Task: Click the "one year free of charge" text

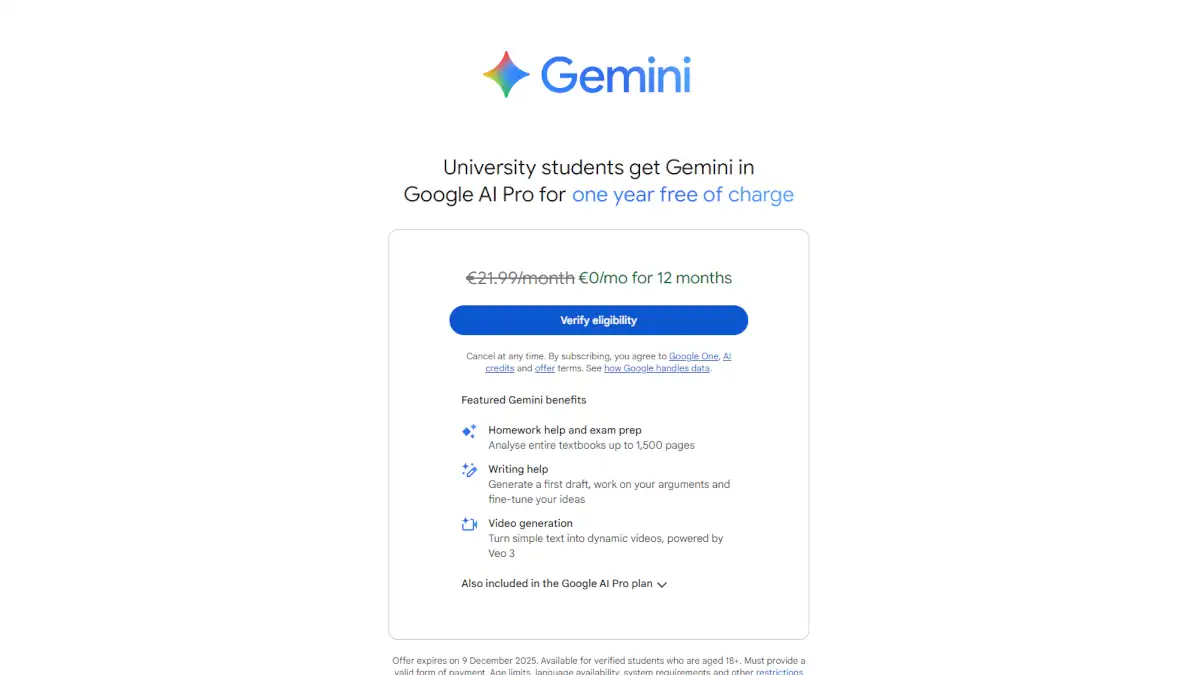Action: click(683, 194)
